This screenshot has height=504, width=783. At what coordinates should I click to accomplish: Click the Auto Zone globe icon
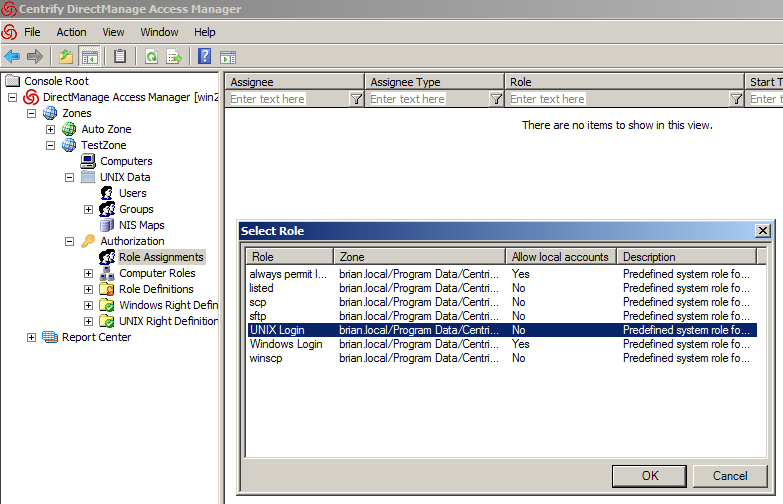(69, 129)
